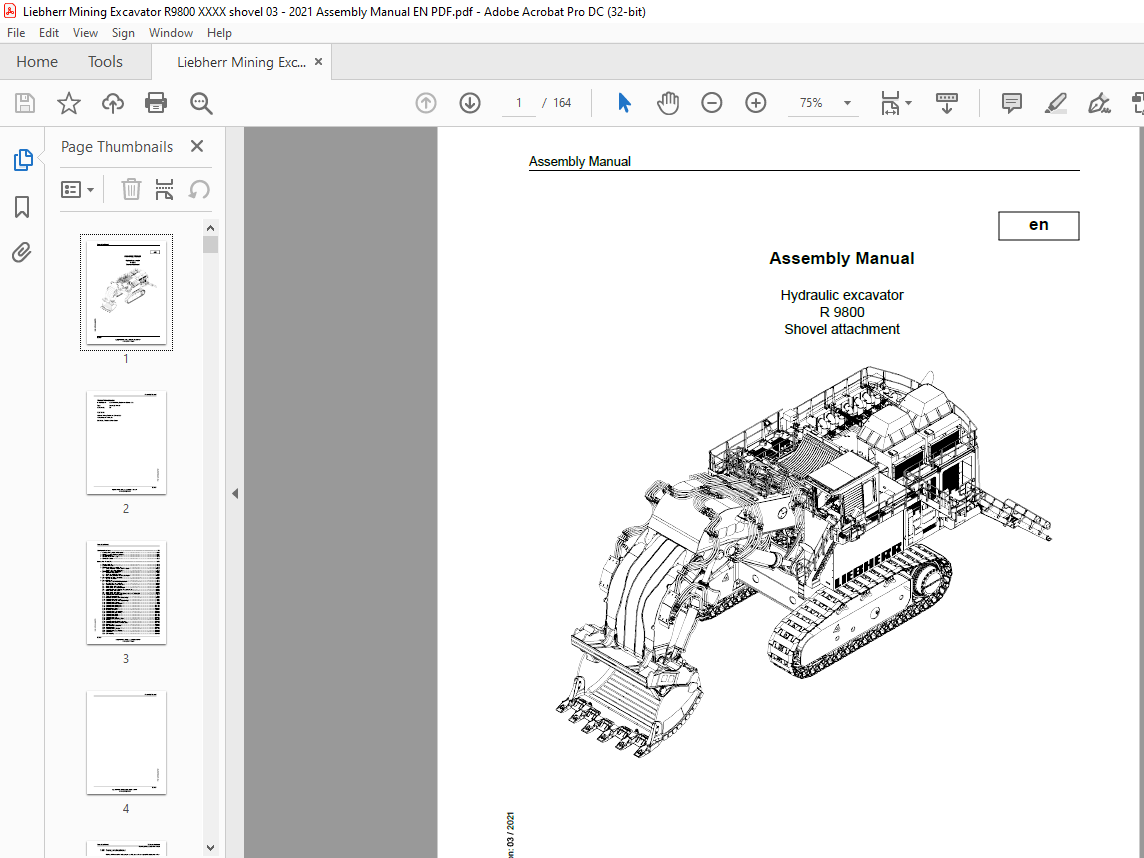This screenshot has width=1144, height=858.
Task: Collapse the navigation pane arrow
Action: [x=235, y=493]
